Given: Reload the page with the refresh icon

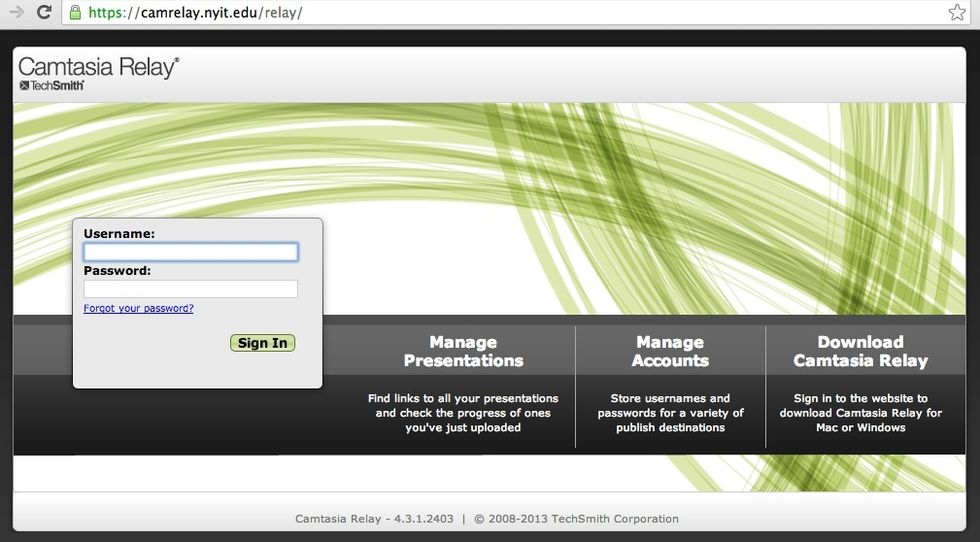Looking at the screenshot, I should [x=44, y=13].
